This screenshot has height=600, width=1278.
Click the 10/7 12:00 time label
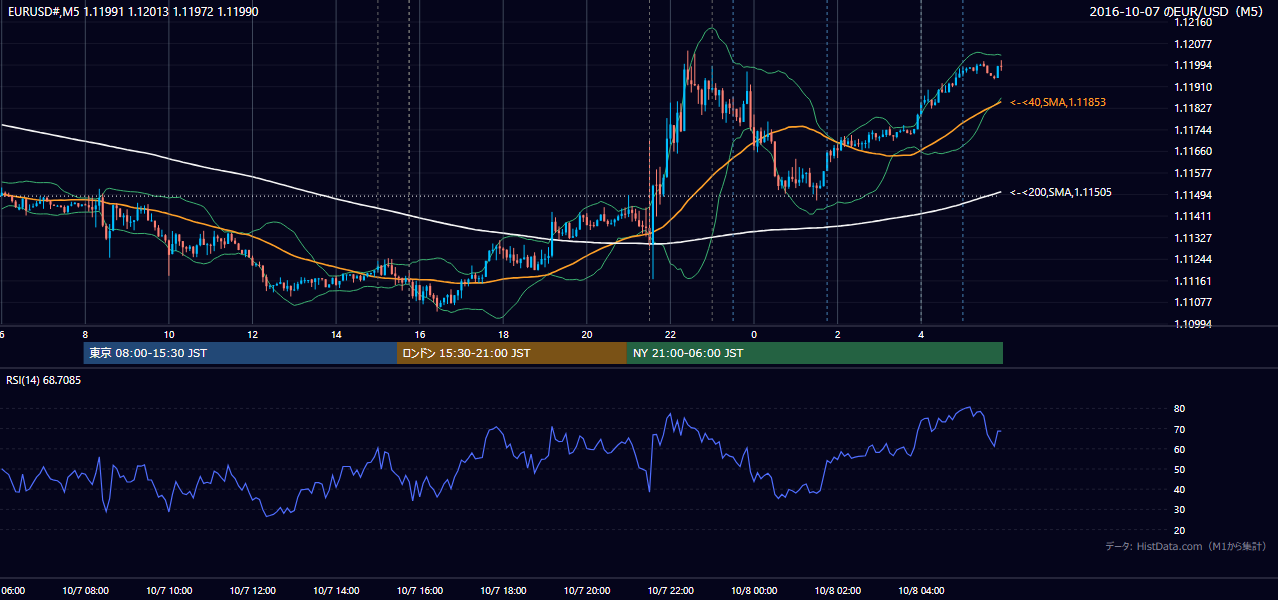tap(252, 591)
